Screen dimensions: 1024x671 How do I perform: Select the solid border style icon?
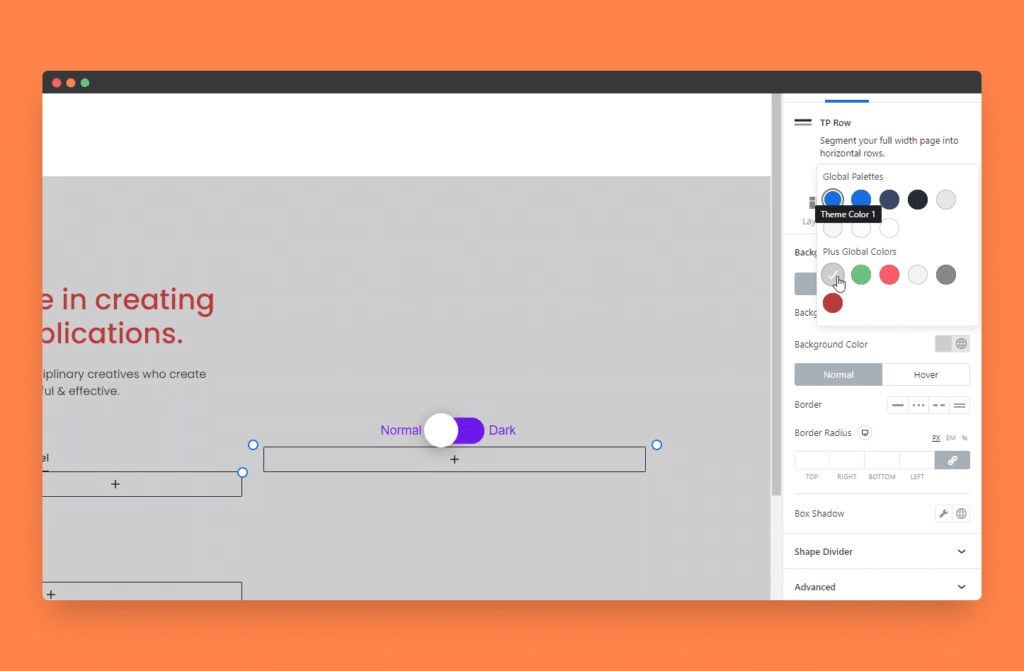pos(898,405)
